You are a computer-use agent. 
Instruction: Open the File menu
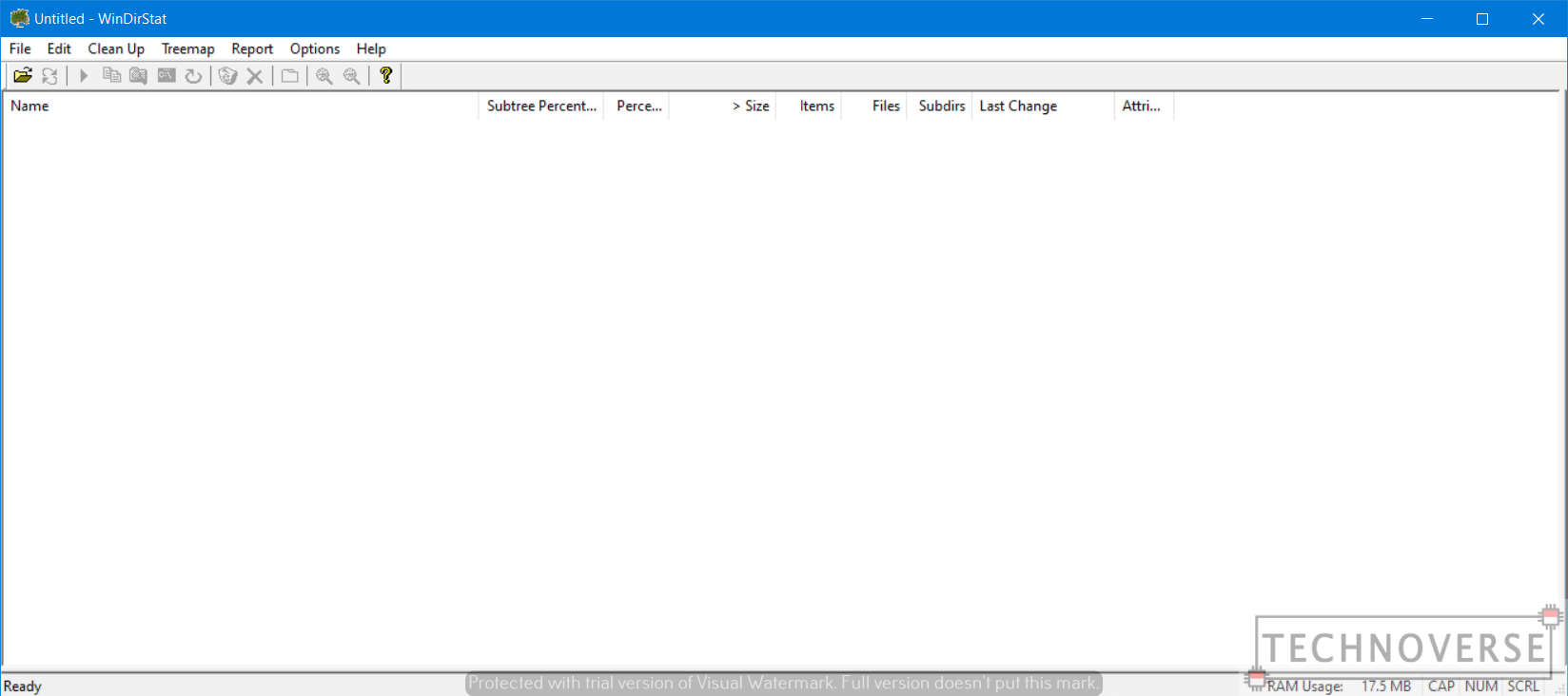point(20,48)
